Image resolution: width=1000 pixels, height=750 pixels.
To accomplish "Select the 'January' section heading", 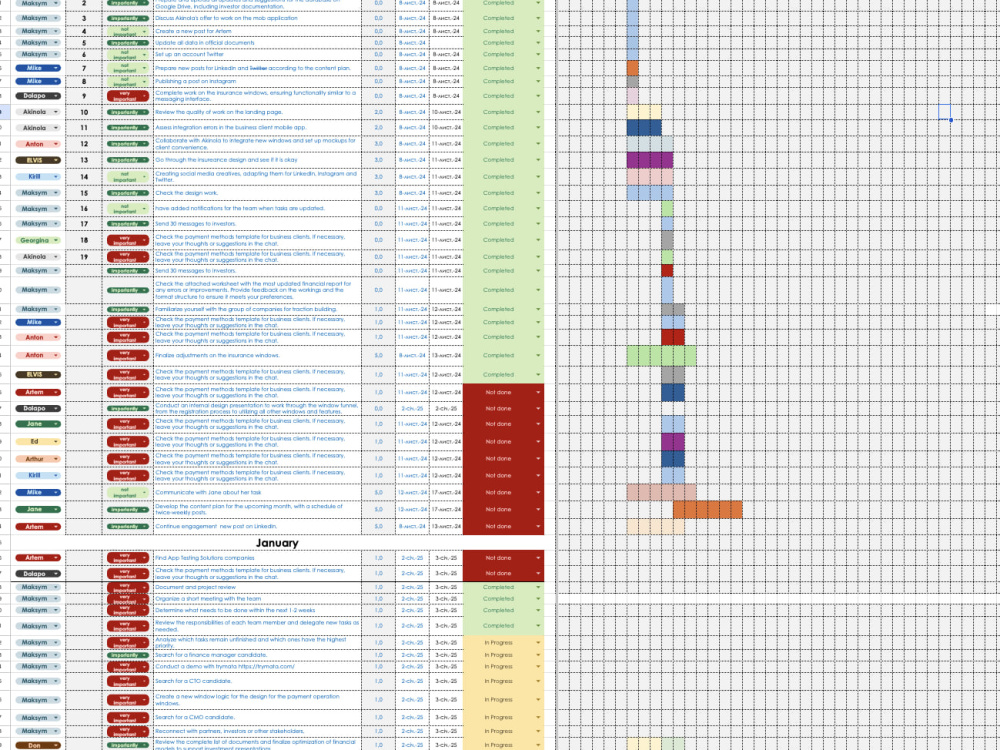I will pos(277,543).
